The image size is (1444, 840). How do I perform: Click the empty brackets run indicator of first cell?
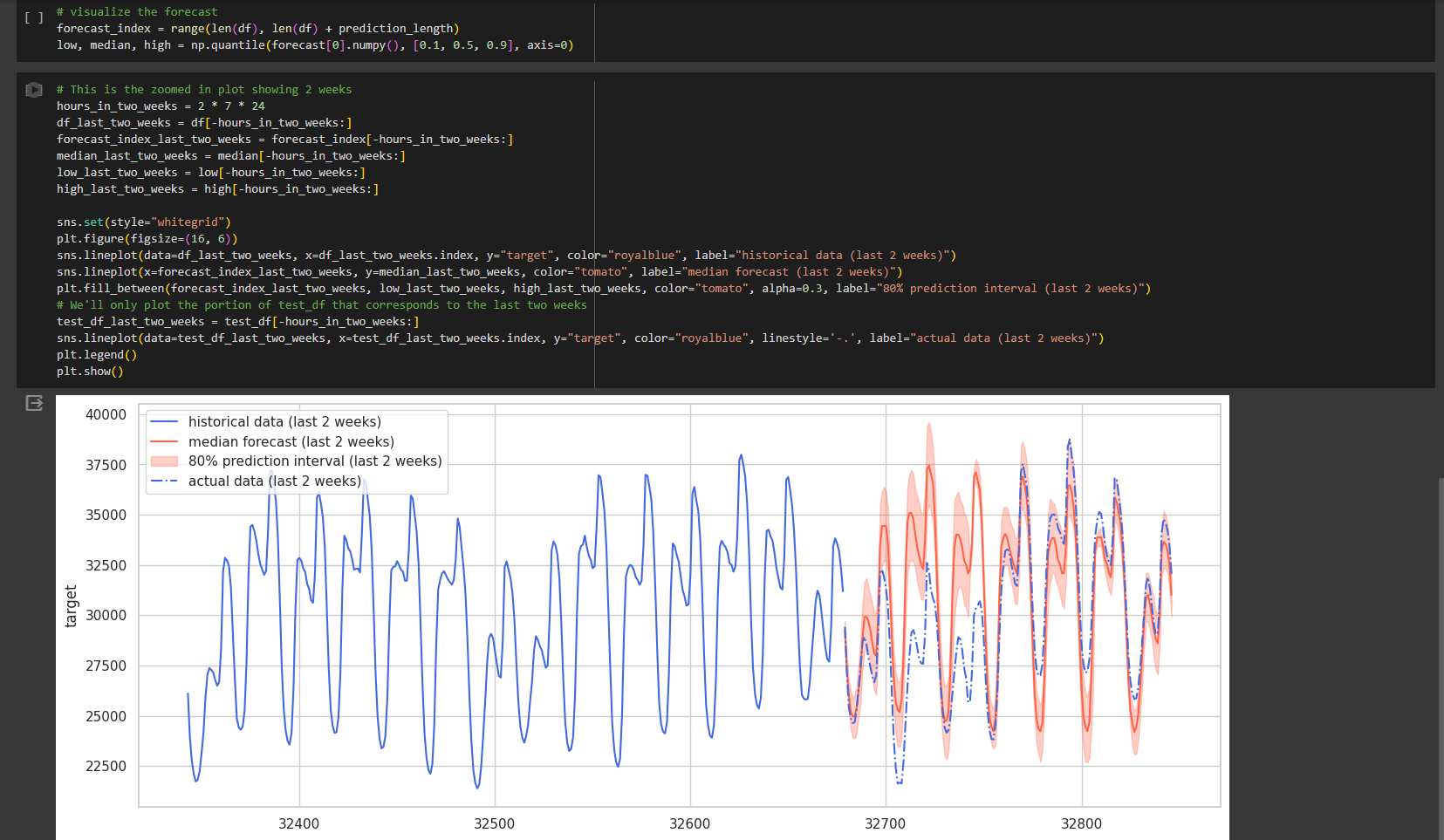(x=34, y=17)
